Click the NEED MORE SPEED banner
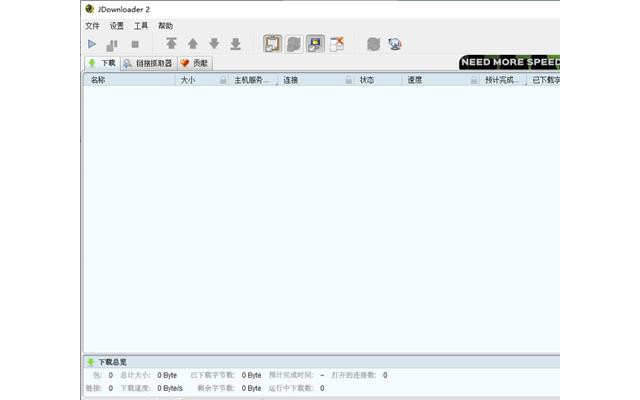This screenshot has width=640, height=400. coord(509,62)
